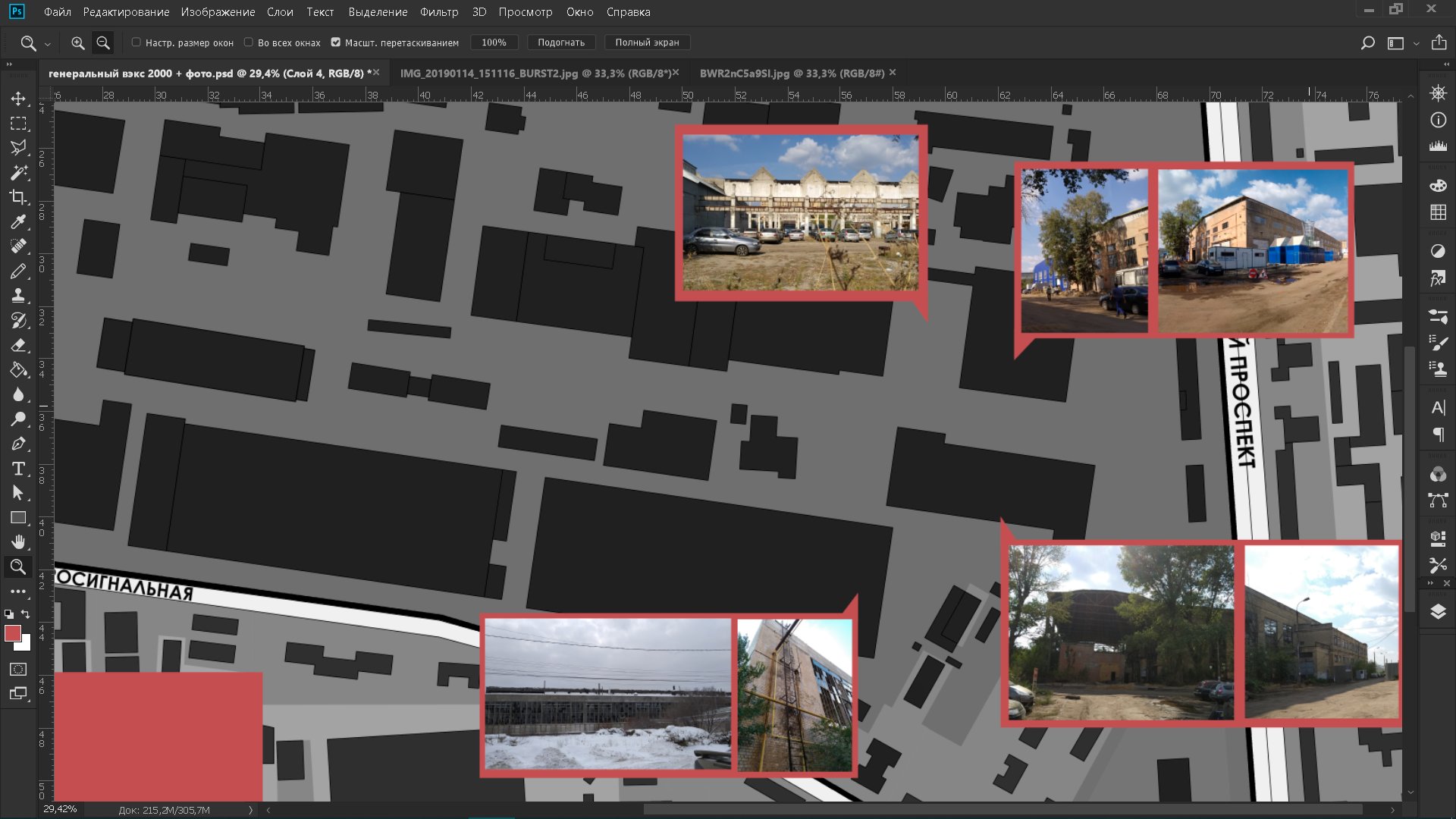Enable 'Во всех окнах' checkbox
Screen dimensions: 1456x819
(x=249, y=42)
